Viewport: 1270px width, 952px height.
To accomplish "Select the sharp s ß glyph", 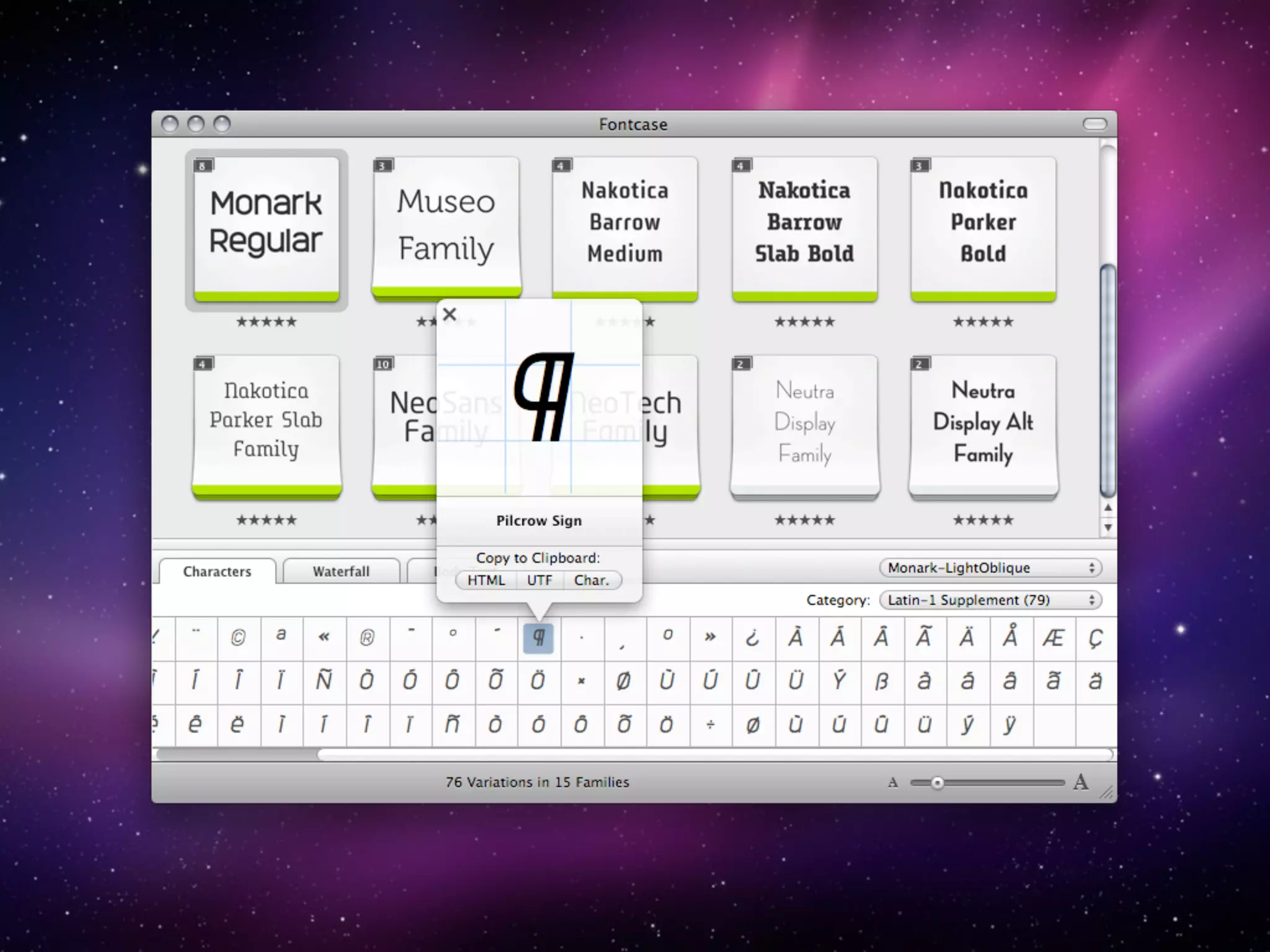I will [881, 681].
